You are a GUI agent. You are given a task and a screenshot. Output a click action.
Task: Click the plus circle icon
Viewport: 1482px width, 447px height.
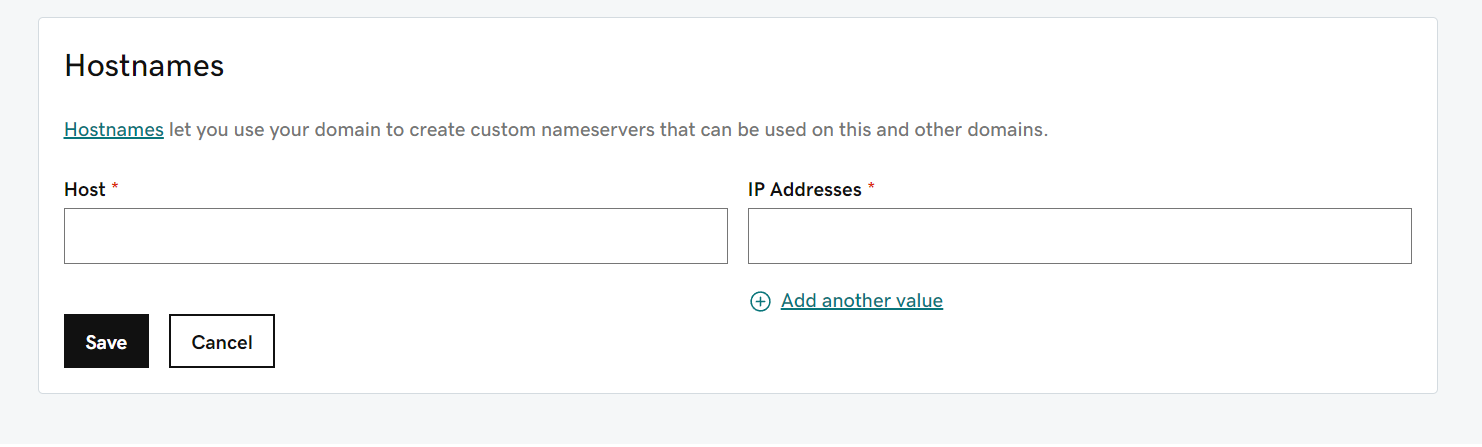760,301
